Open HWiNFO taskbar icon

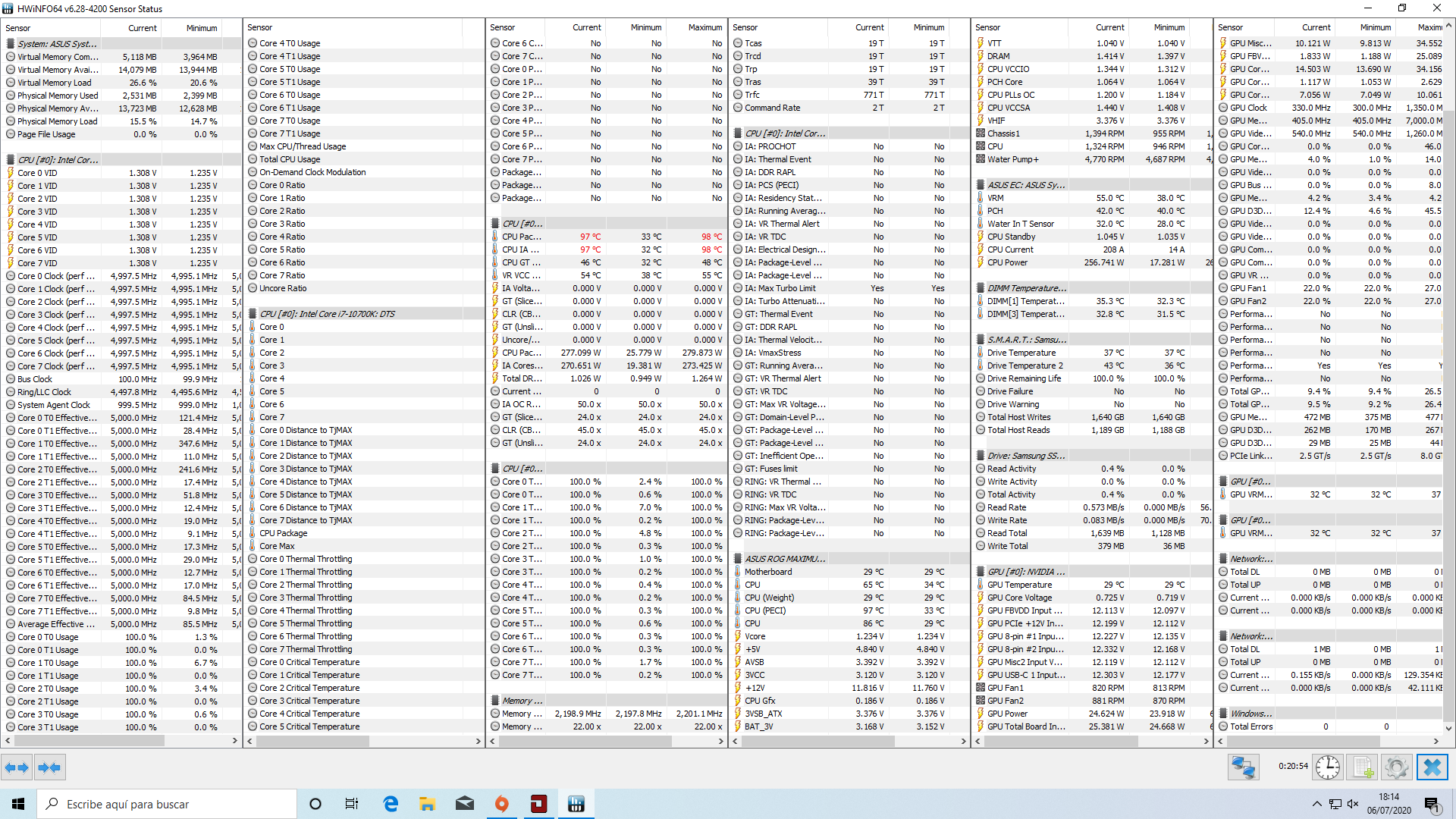click(576, 804)
